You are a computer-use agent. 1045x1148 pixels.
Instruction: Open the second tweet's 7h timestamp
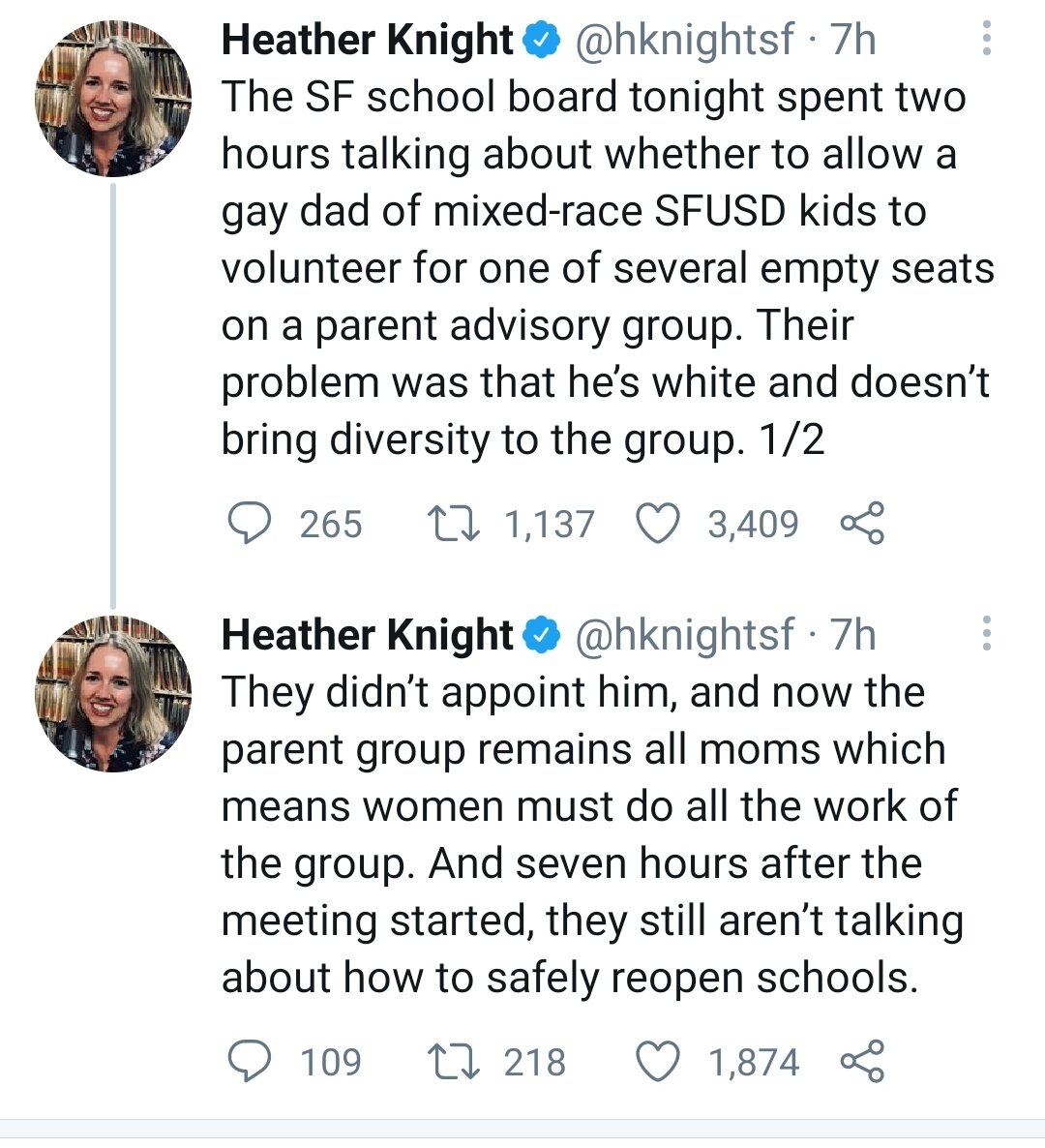pyautogui.click(x=853, y=634)
